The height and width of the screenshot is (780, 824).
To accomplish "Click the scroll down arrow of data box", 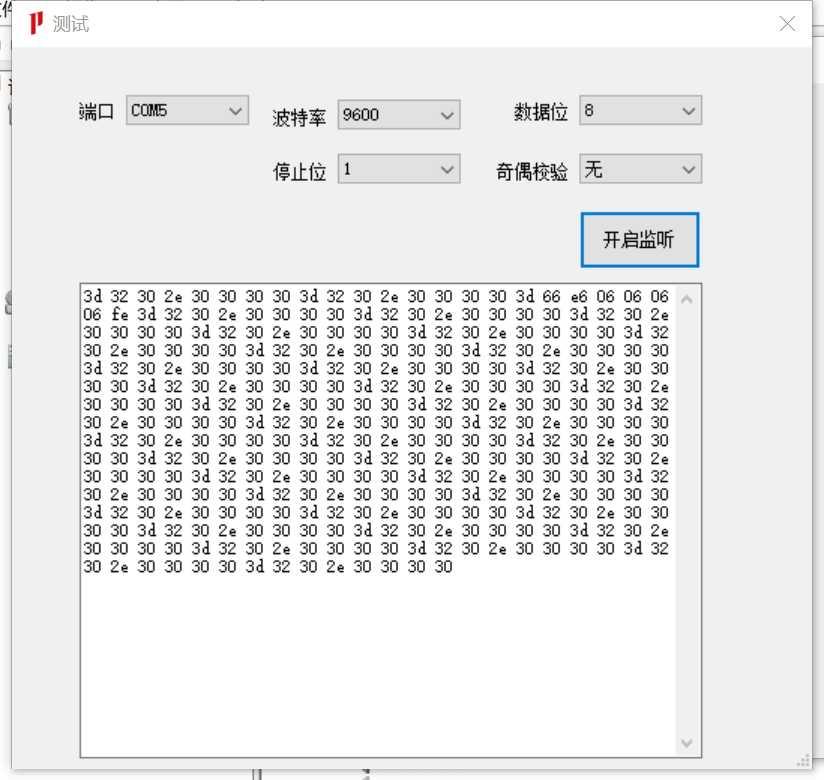I will (x=686, y=743).
